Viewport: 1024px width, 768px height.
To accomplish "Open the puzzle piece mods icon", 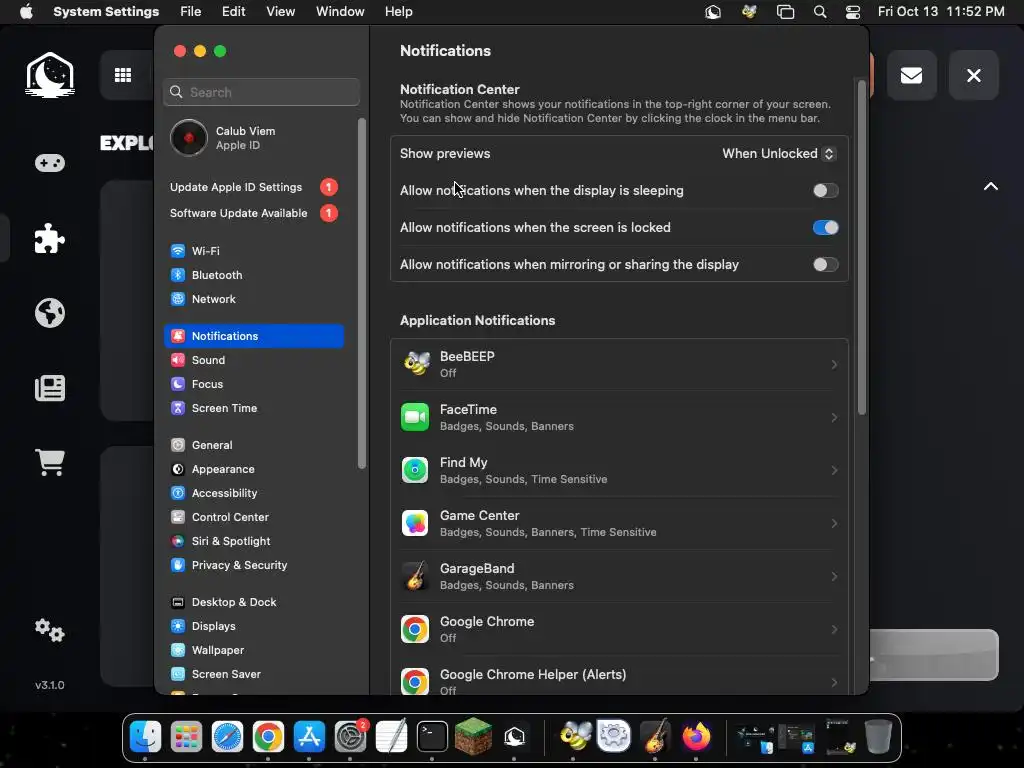I will click(50, 238).
